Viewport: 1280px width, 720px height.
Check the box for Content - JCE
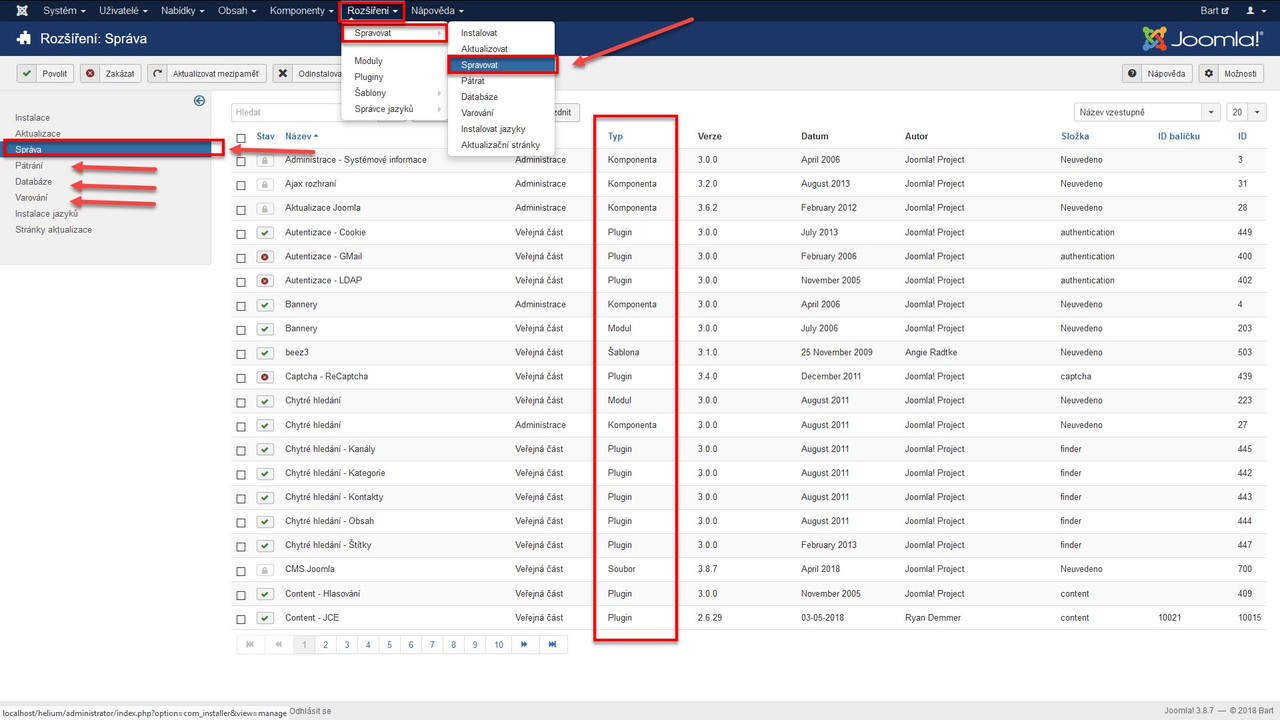[x=241, y=619]
